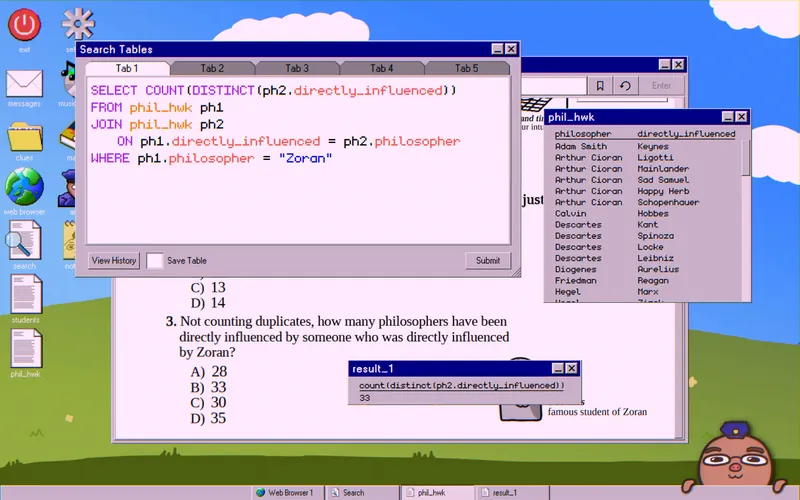
Task: Select answer D) 14 on the web page
Action: tap(208, 303)
